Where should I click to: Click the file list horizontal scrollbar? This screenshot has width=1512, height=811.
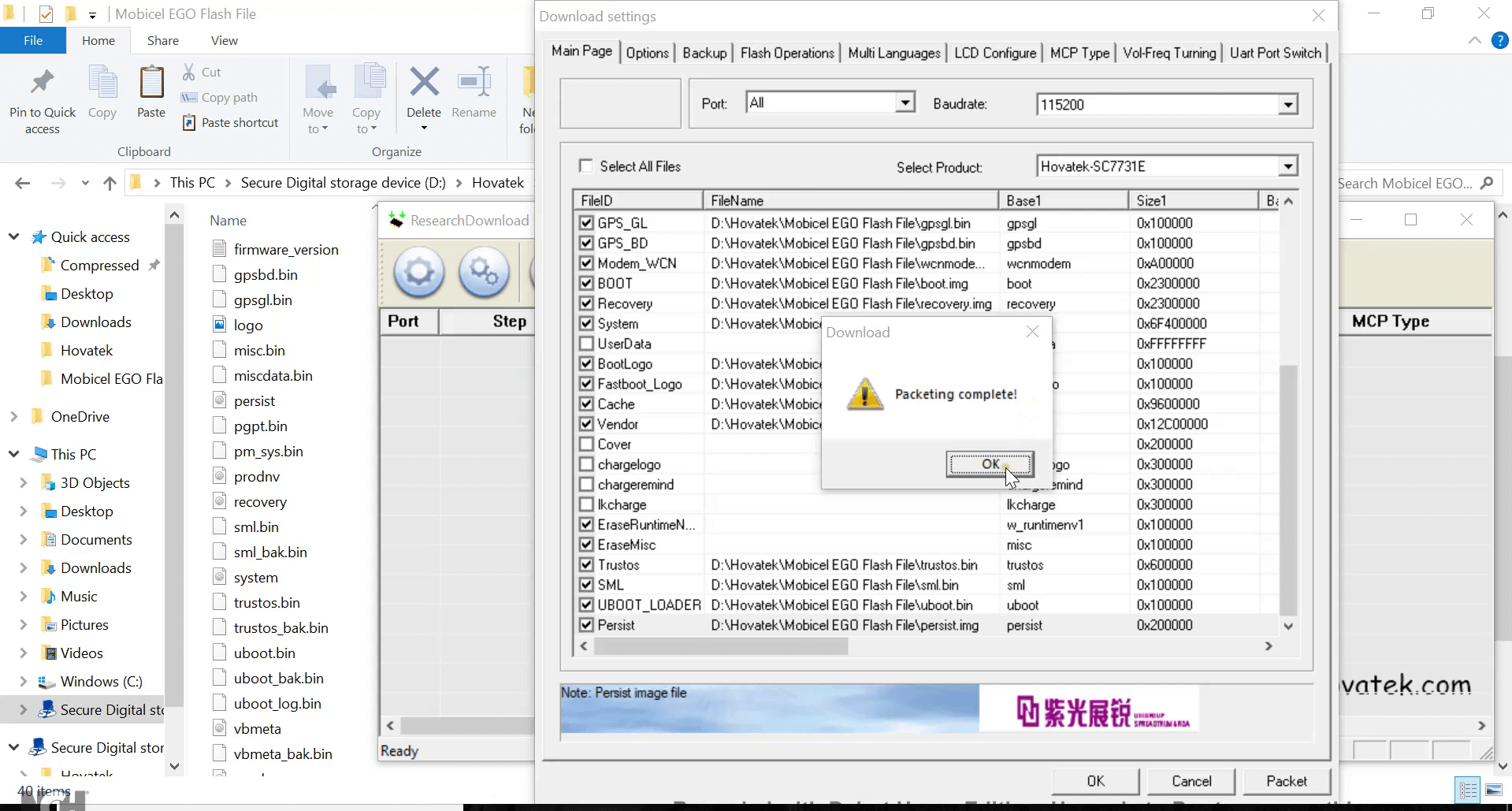pos(721,646)
